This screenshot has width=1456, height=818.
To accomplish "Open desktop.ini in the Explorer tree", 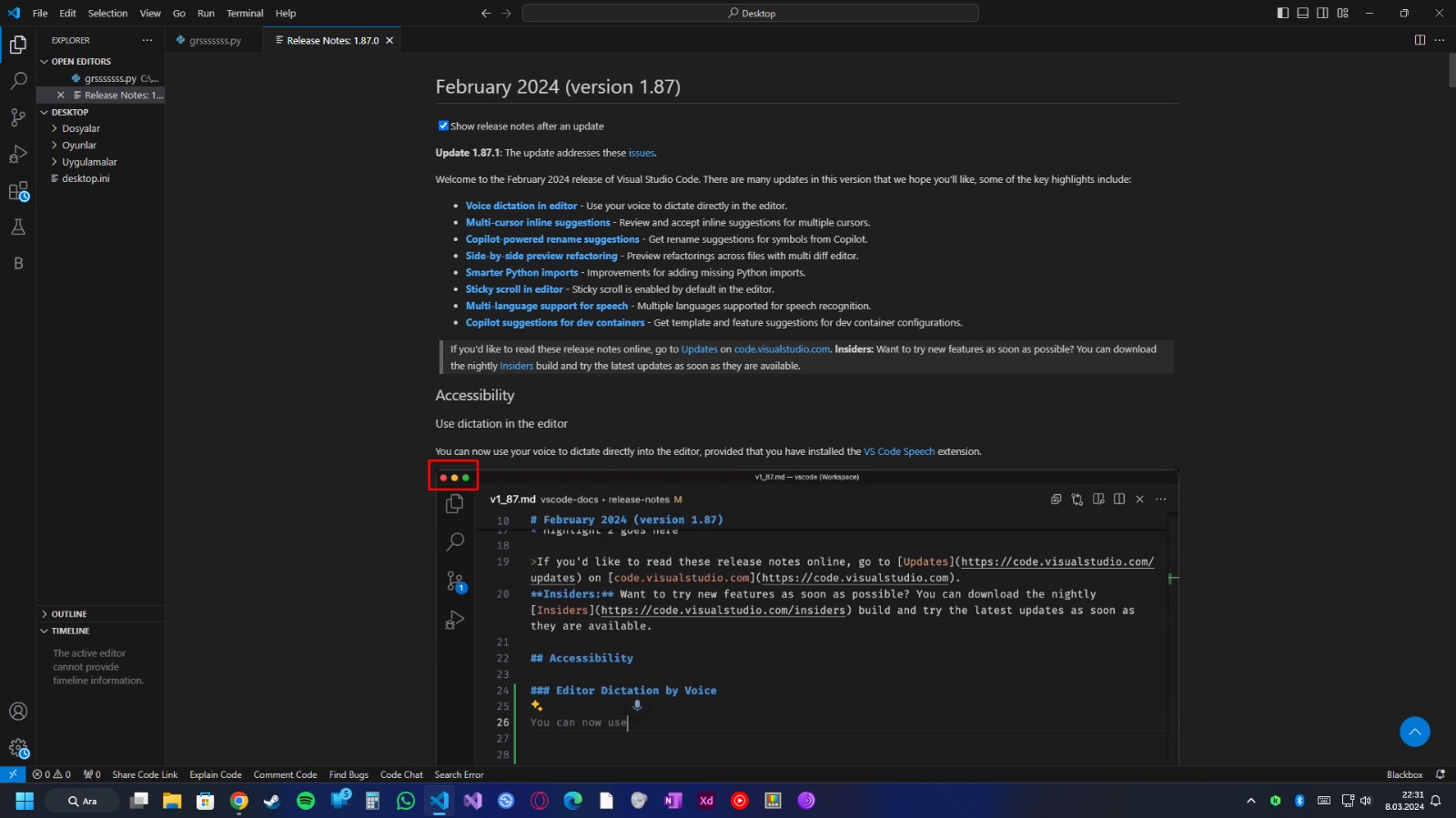I will (86, 178).
